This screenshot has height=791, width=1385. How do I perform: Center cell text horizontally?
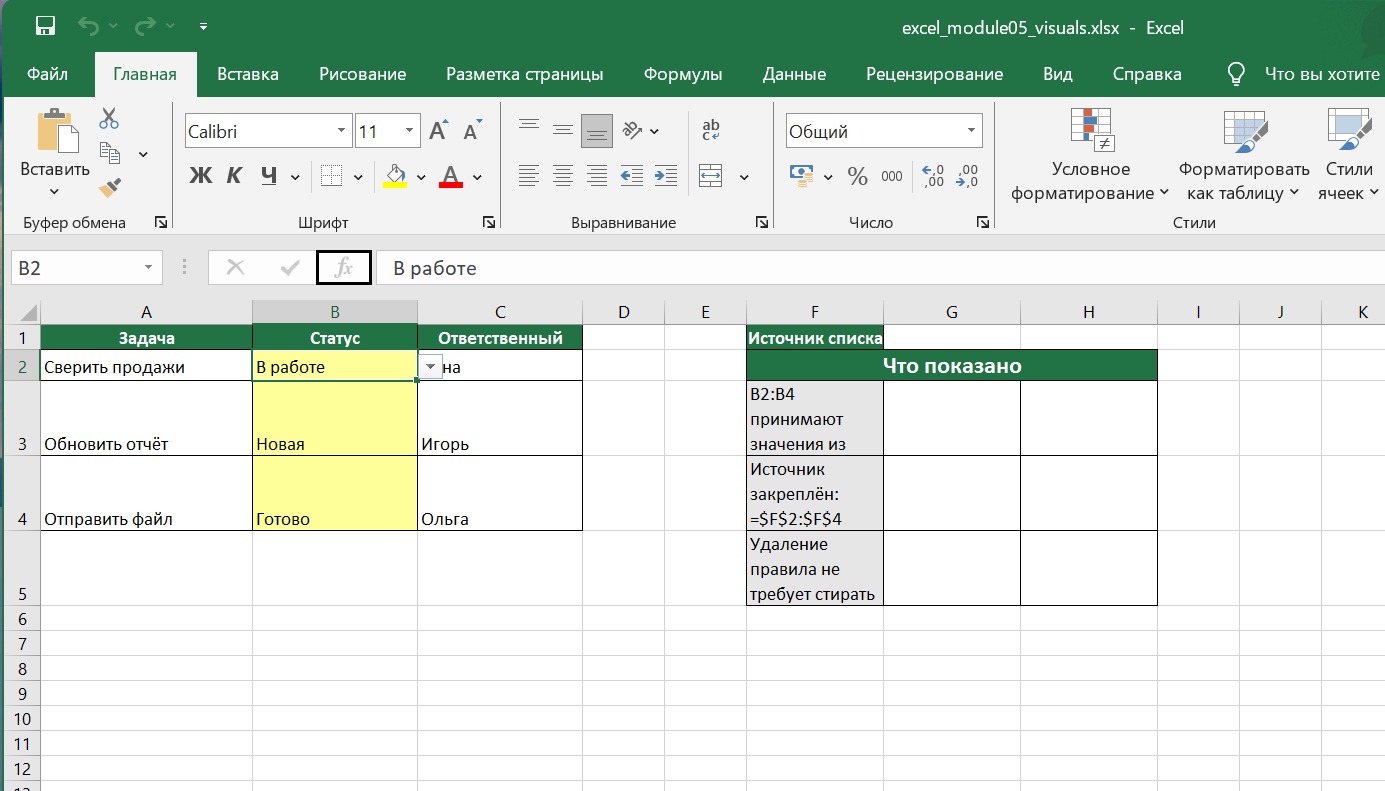[x=563, y=176]
